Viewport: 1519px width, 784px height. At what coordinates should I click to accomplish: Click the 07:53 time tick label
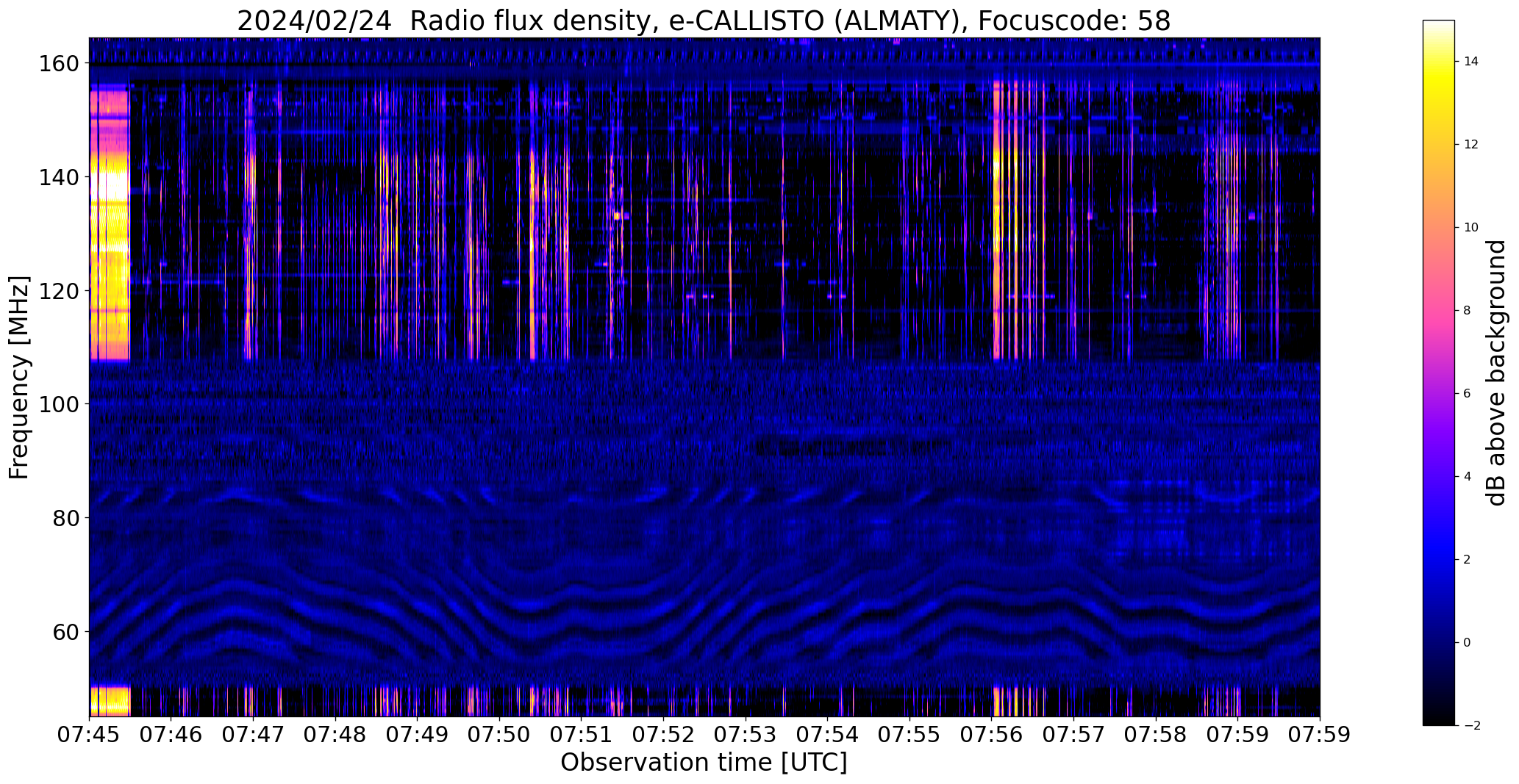point(746,735)
